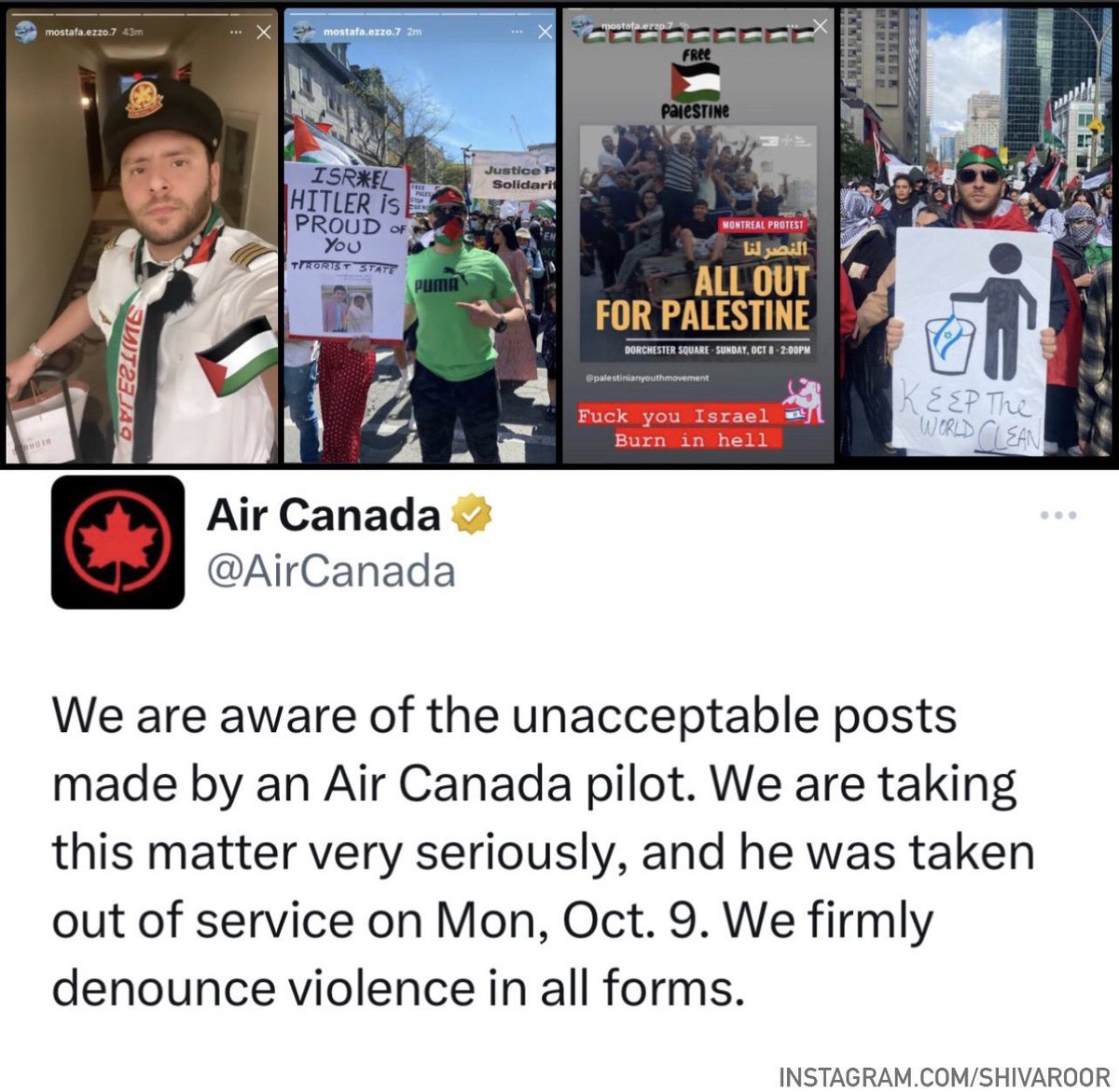Open mostafa.ezzo.7 username in second story

click(x=361, y=33)
